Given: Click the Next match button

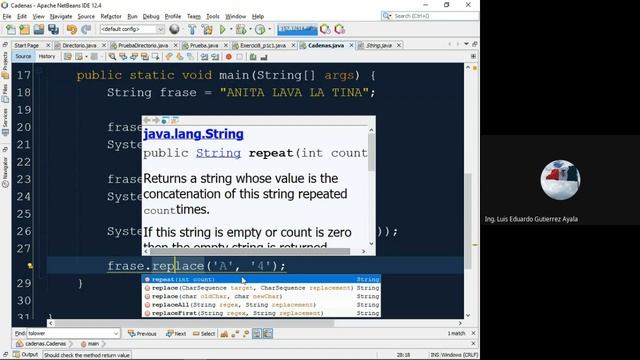Looking at the screenshot, I should pyautogui.click(x=176, y=333).
